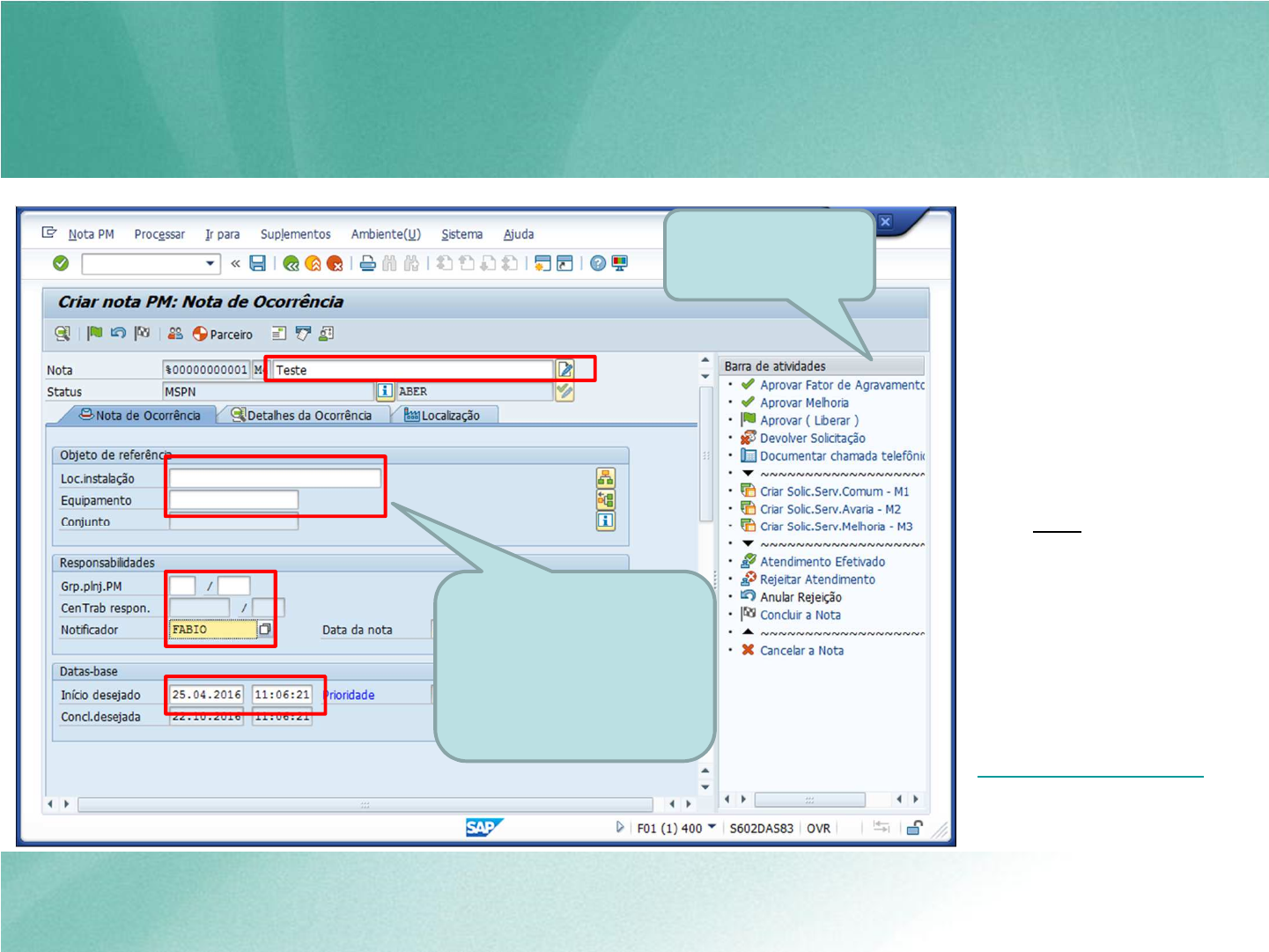Viewport: 1269px width, 952px height.
Task: Open the Ambiente(U) menu
Action: [x=386, y=234]
